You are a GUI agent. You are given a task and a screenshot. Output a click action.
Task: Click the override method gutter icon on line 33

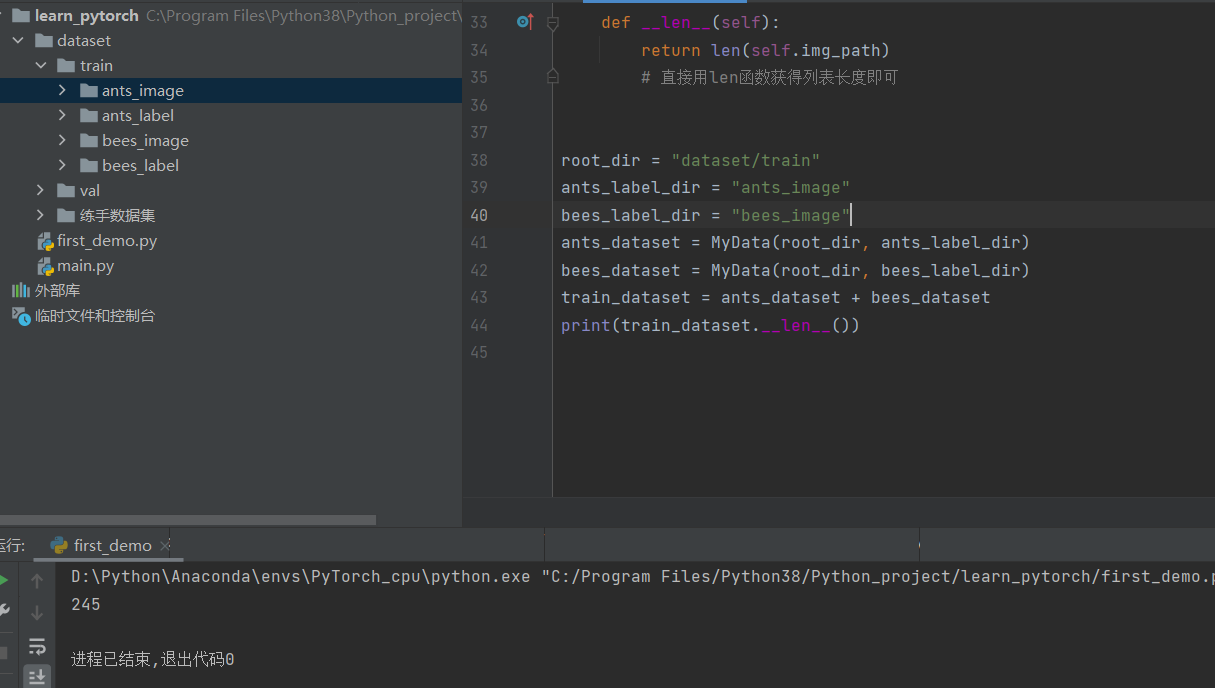(524, 22)
